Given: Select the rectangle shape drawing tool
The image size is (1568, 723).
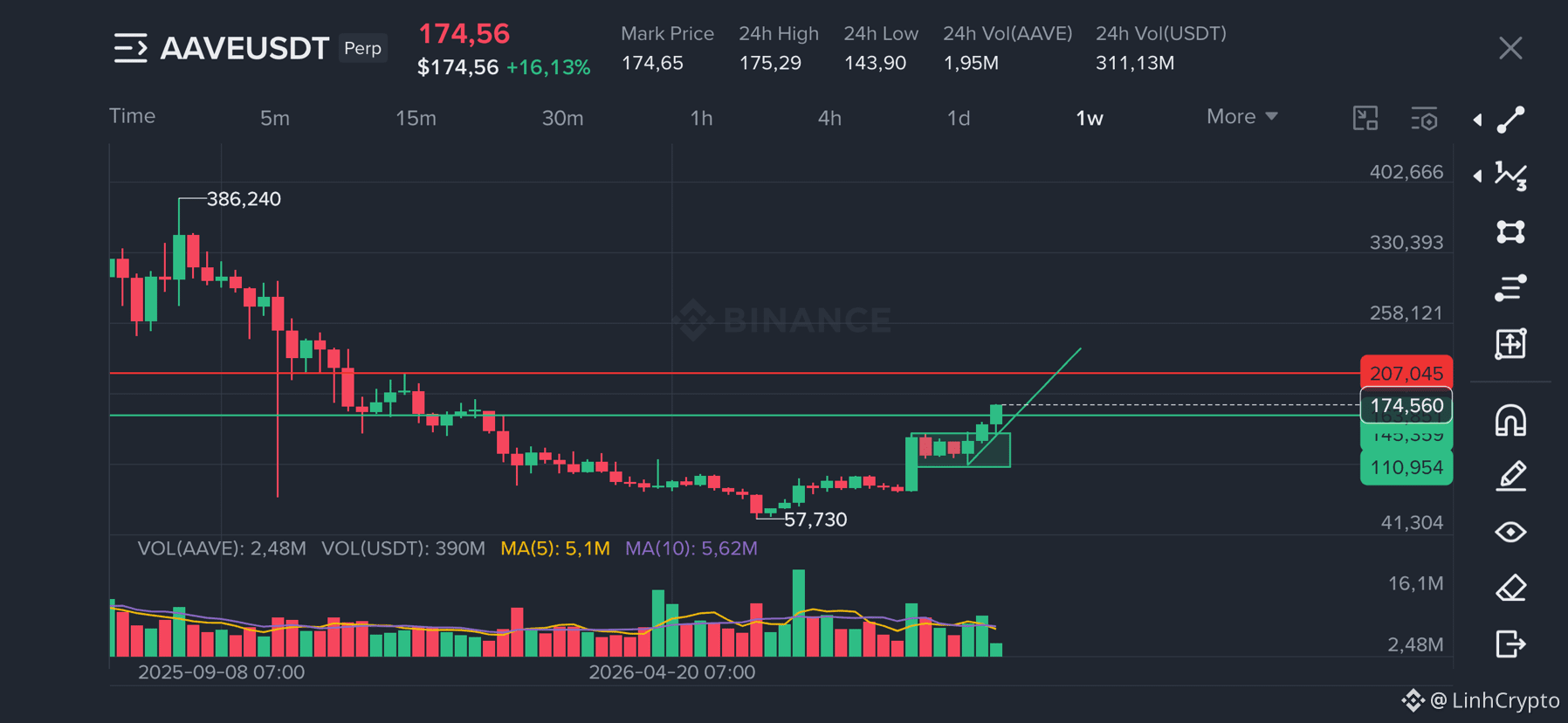Looking at the screenshot, I should (1511, 231).
